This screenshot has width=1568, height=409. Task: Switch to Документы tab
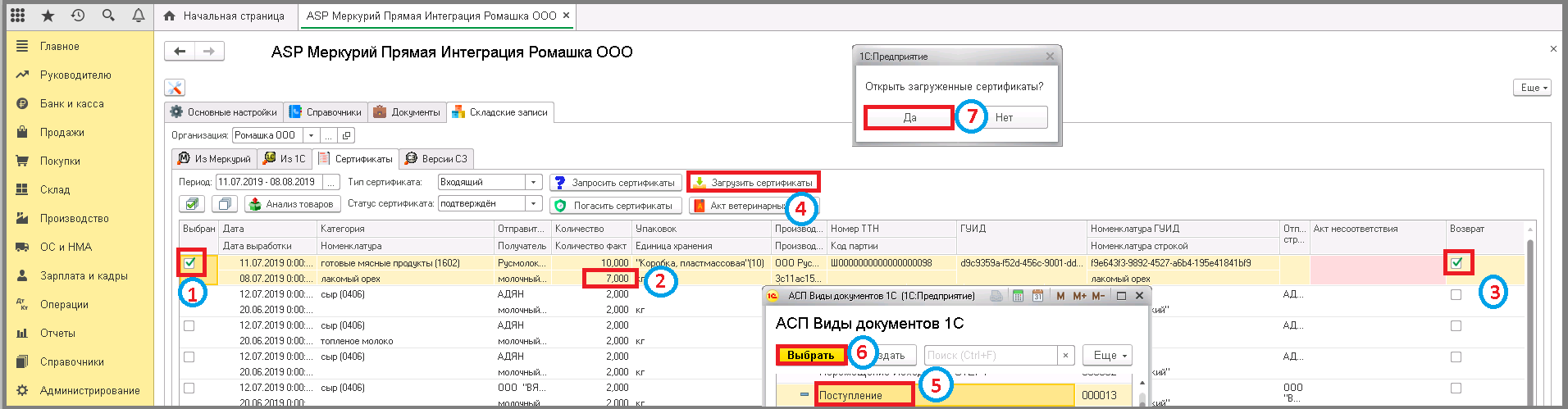click(x=407, y=112)
